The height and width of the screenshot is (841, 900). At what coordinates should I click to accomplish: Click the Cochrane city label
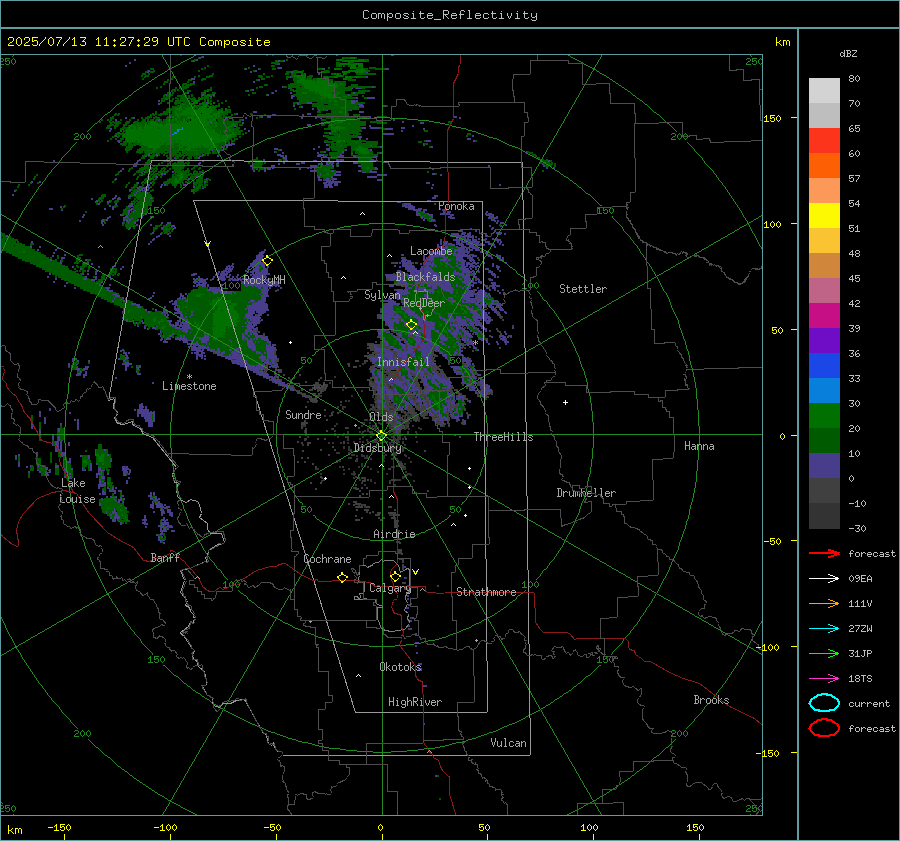[327, 559]
